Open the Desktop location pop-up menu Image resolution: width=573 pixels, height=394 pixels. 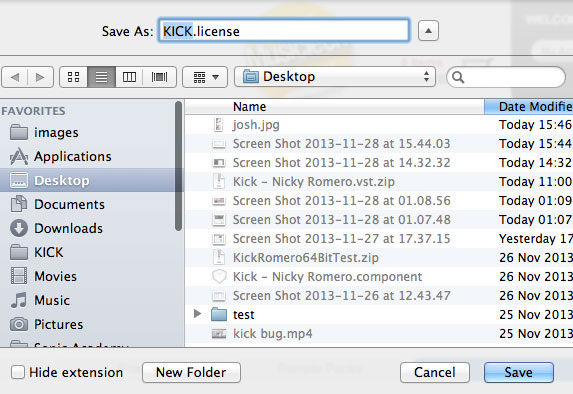(x=335, y=77)
